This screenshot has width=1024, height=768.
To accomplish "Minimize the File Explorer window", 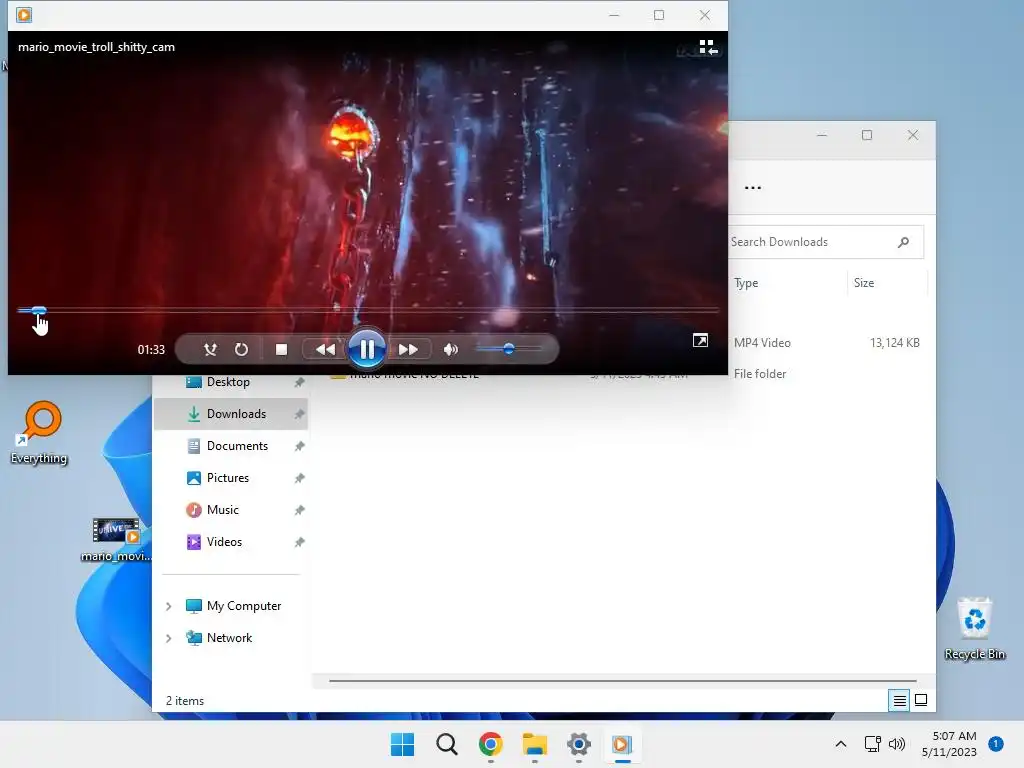I will point(822,135).
